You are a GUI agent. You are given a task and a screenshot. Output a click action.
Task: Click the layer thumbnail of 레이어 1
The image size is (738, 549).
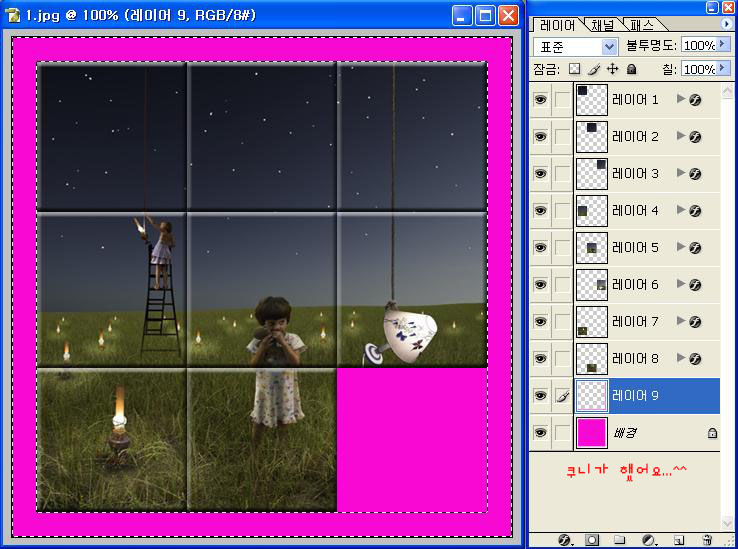(x=592, y=100)
